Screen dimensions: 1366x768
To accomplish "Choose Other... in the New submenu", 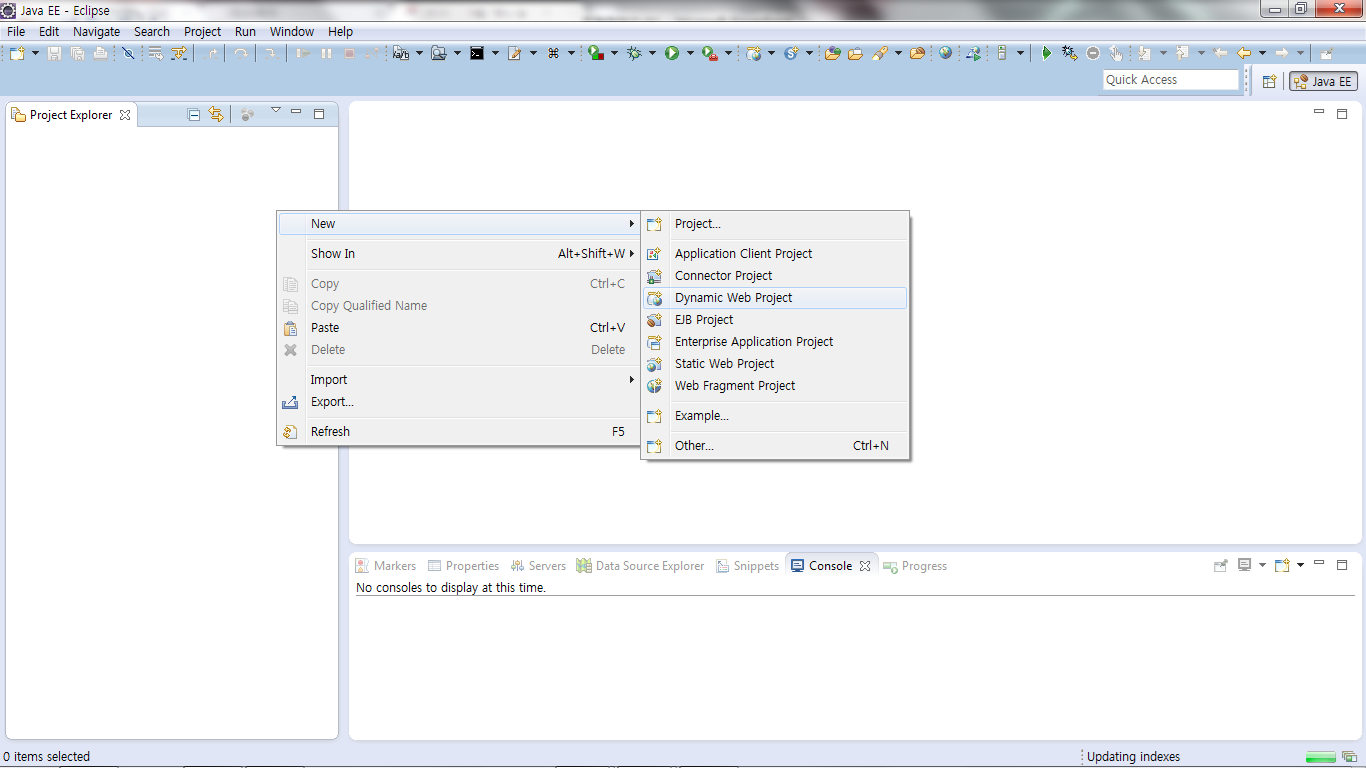I will click(x=694, y=446).
